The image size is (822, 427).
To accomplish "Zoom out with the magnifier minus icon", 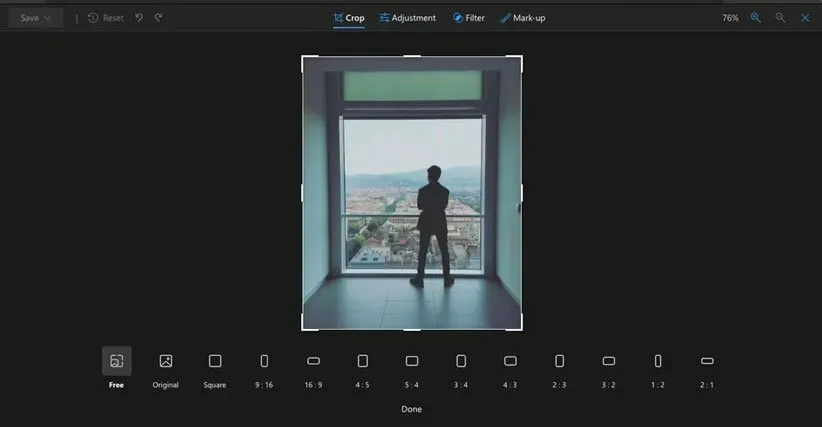I will [x=781, y=18].
